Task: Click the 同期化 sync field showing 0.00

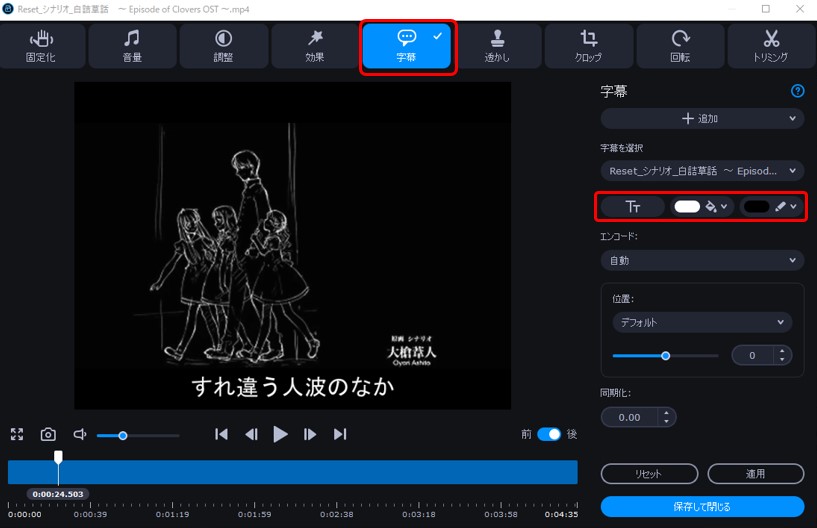Action: [629, 418]
